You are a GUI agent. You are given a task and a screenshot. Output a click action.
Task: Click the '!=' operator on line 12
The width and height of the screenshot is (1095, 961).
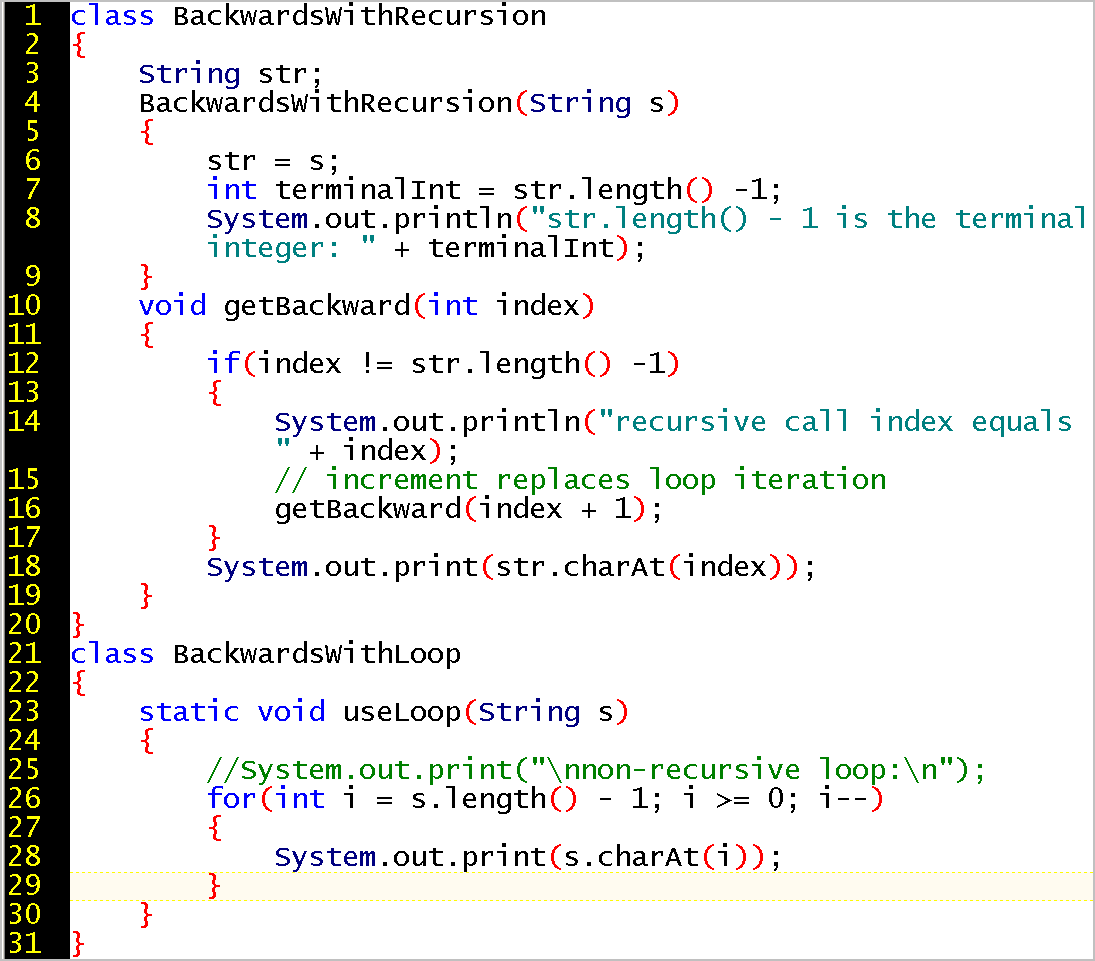[x=376, y=364]
